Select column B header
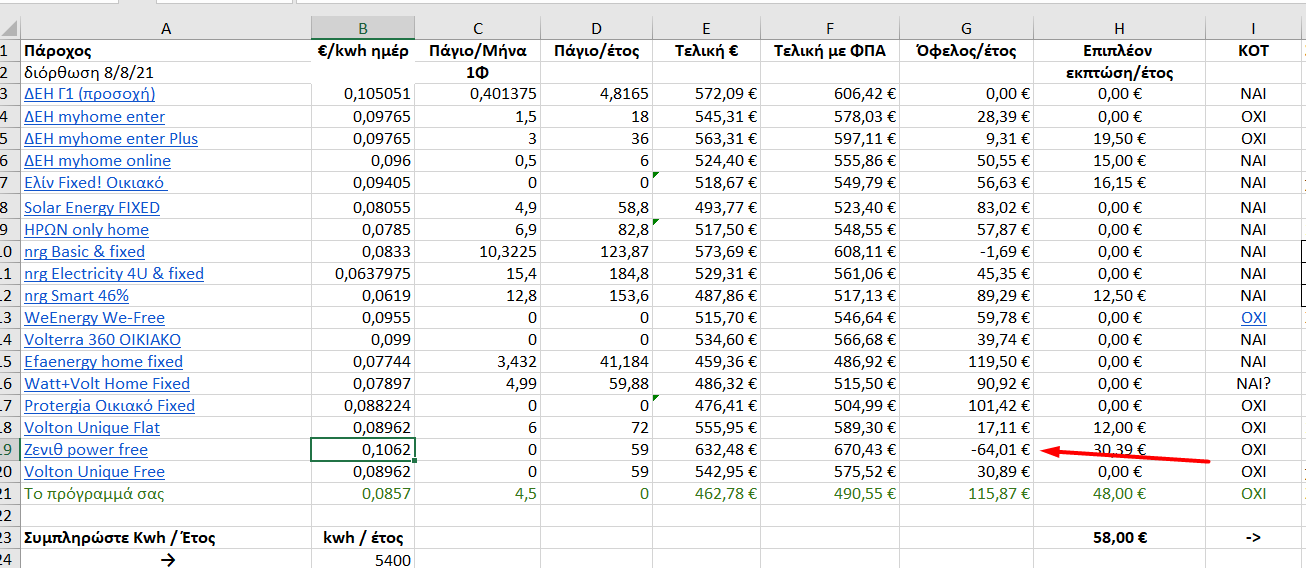 pos(362,29)
